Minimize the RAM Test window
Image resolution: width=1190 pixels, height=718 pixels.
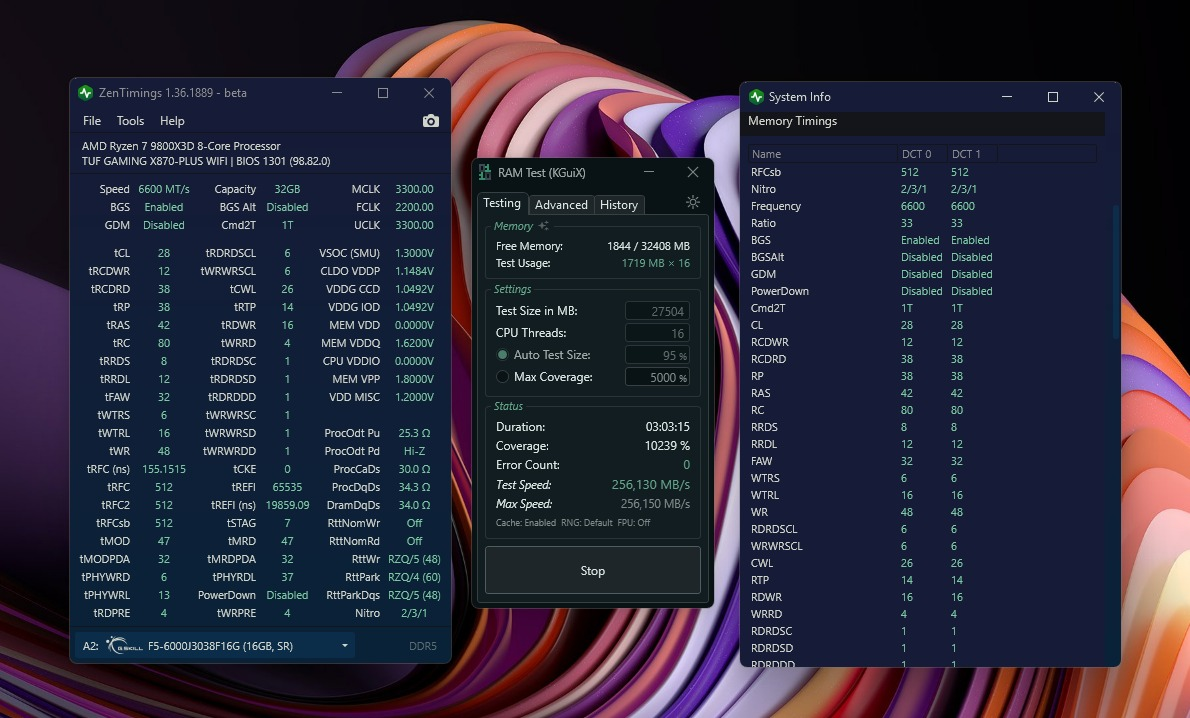[649, 172]
